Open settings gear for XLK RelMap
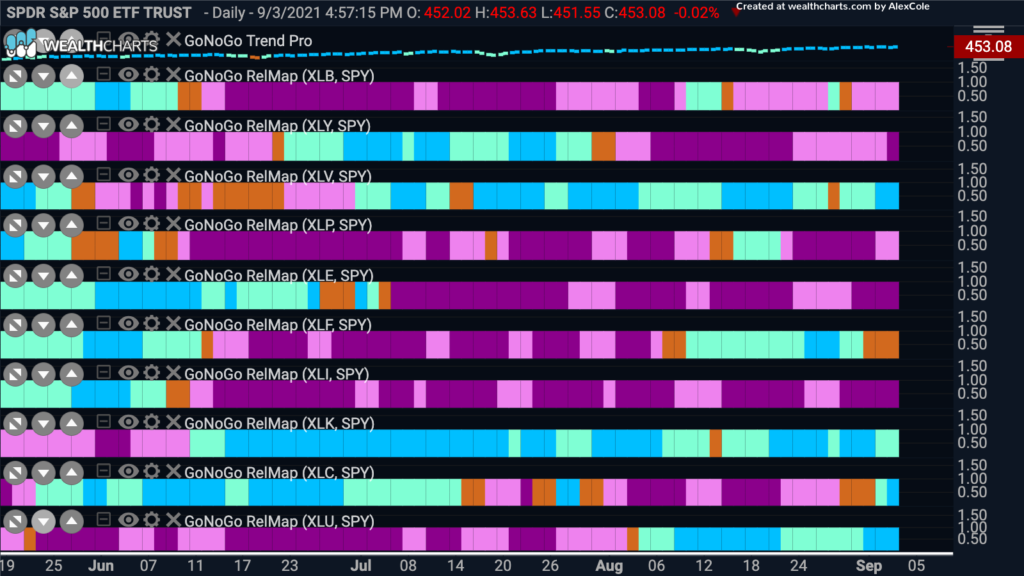The image size is (1024, 576). pos(152,422)
